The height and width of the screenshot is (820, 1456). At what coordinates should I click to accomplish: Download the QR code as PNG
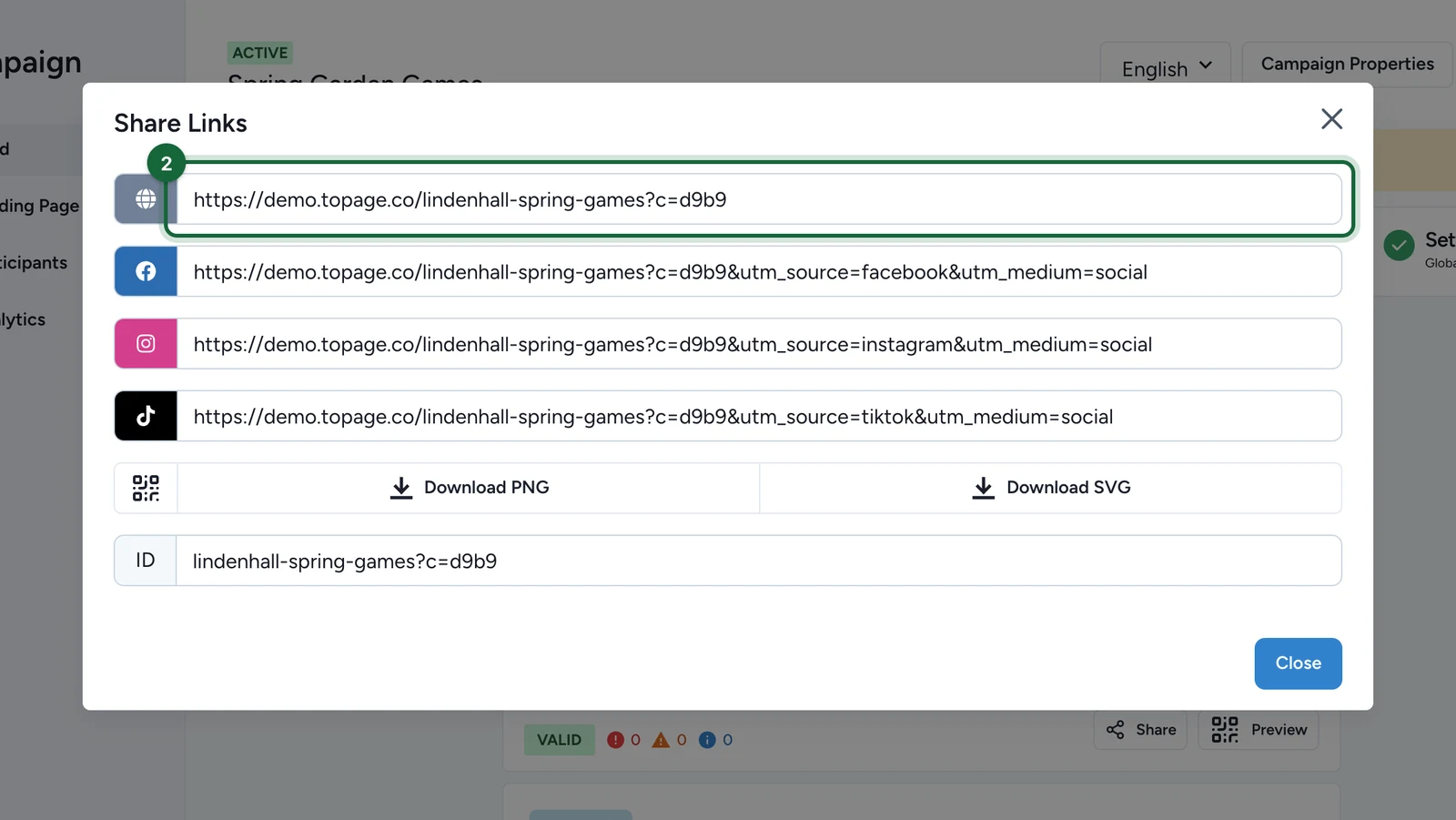[x=469, y=488]
